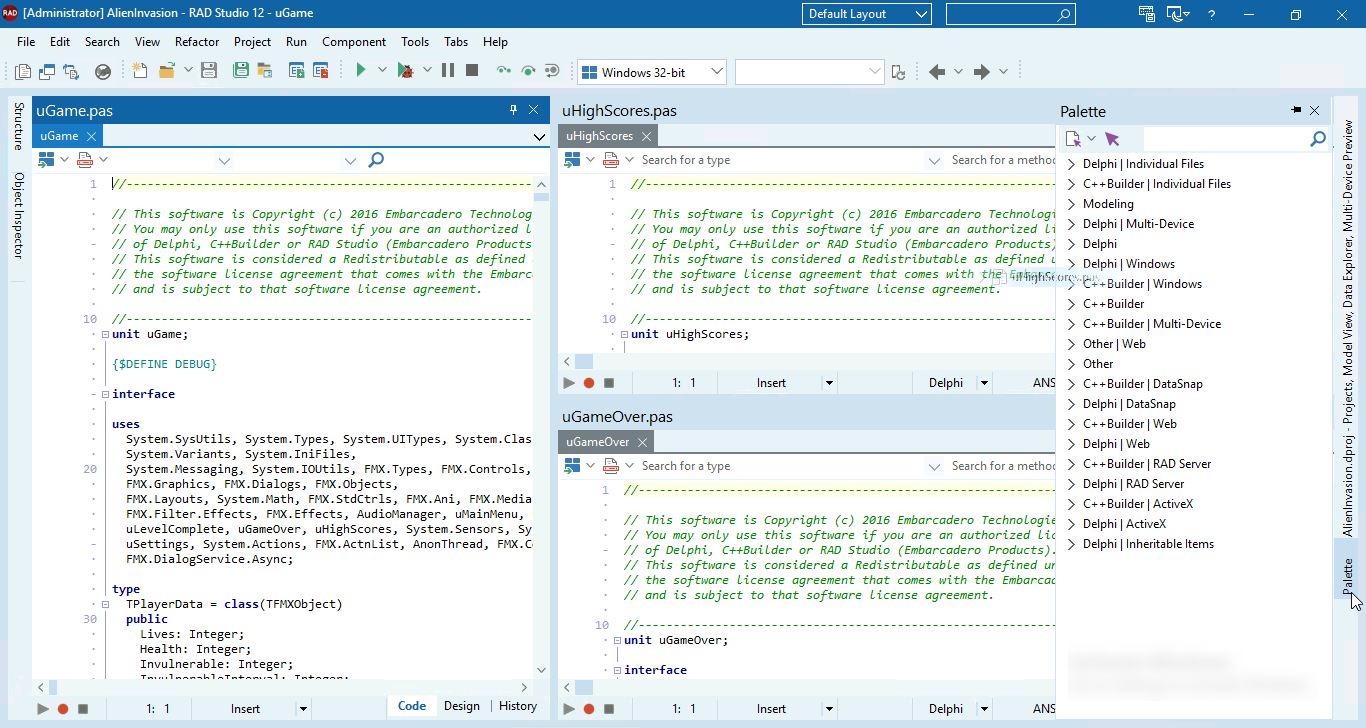Click the Program Reset stop button
The width and height of the screenshot is (1366, 728).
472,71
